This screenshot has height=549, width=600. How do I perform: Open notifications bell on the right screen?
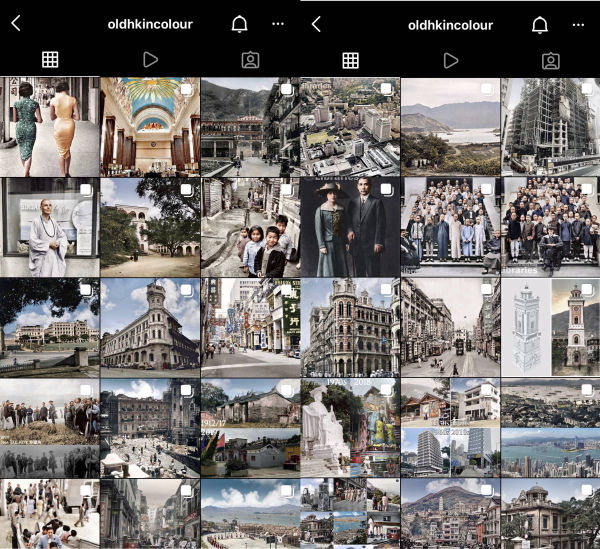(x=540, y=25)
